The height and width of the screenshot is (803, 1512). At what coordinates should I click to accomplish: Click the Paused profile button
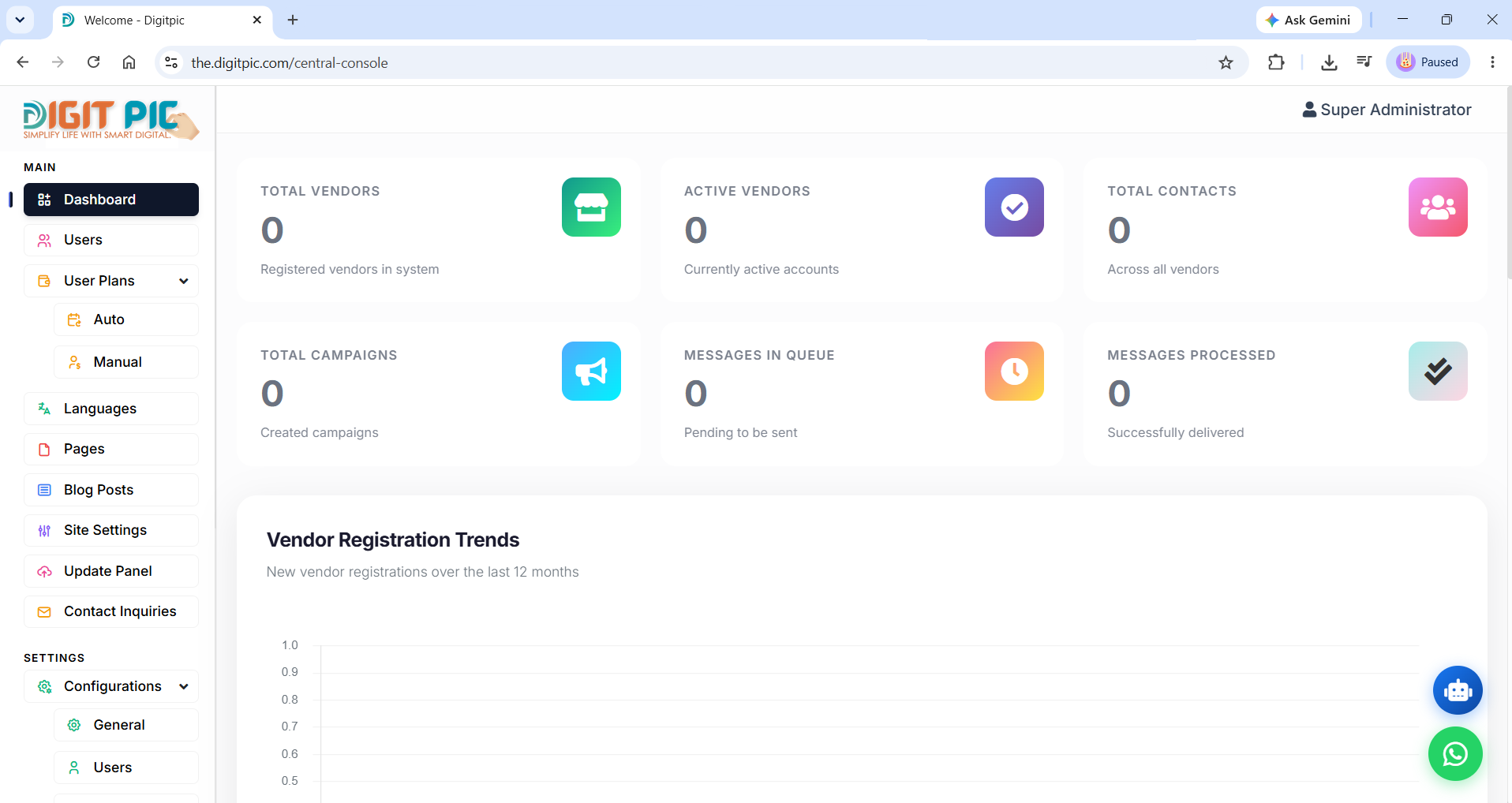[x=1428, y=62]
